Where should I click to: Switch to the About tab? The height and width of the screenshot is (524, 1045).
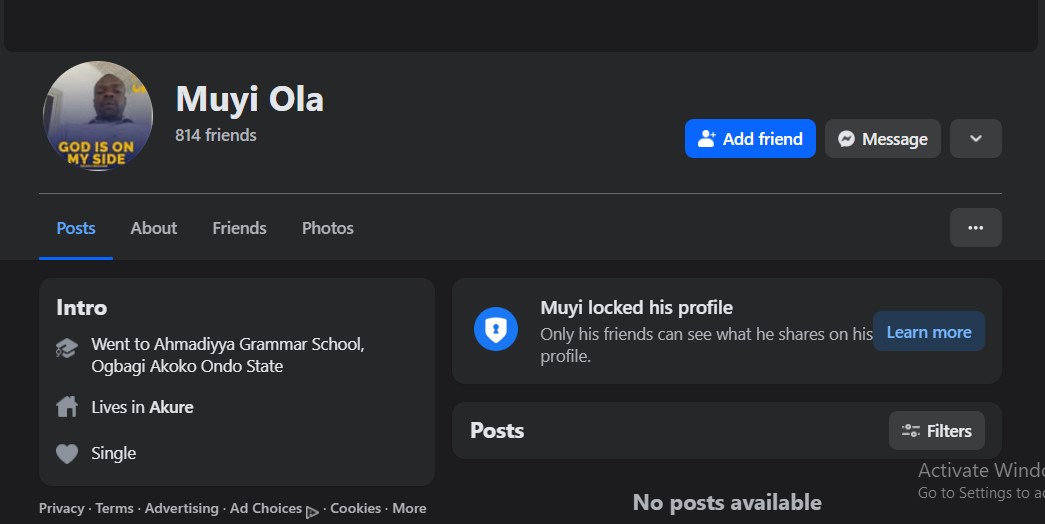pyautogui.click(x=154, y=228)
